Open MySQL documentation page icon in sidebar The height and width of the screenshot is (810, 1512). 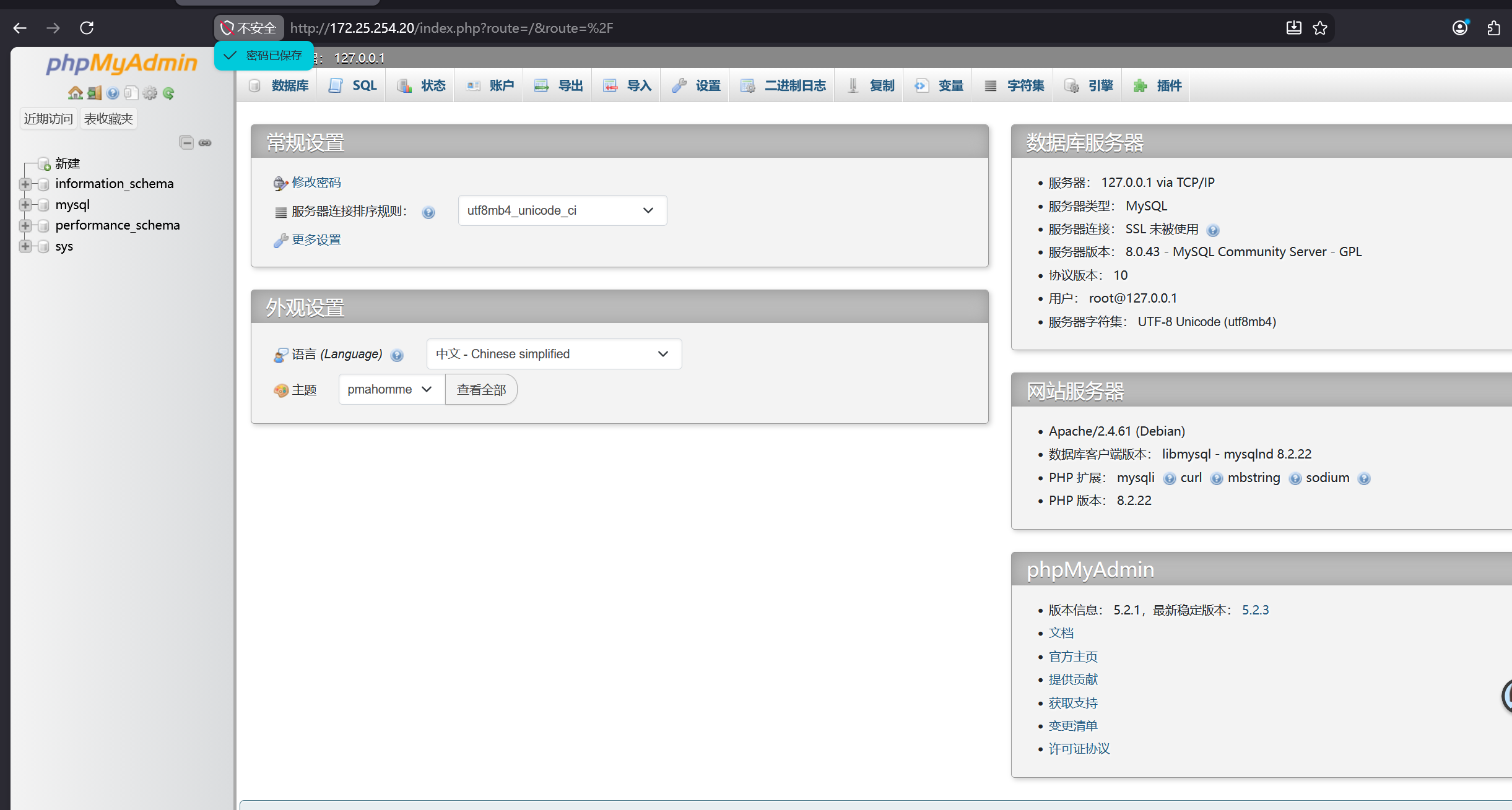click(x=131, y=93)
